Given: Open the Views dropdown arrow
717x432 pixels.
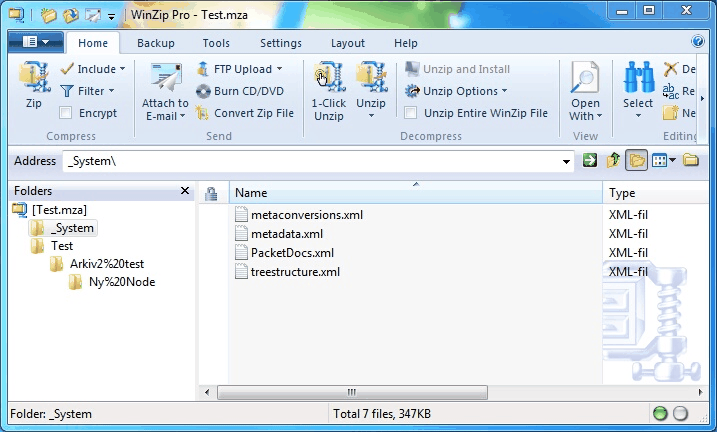Looking at the screenshot, I should 672,160.
